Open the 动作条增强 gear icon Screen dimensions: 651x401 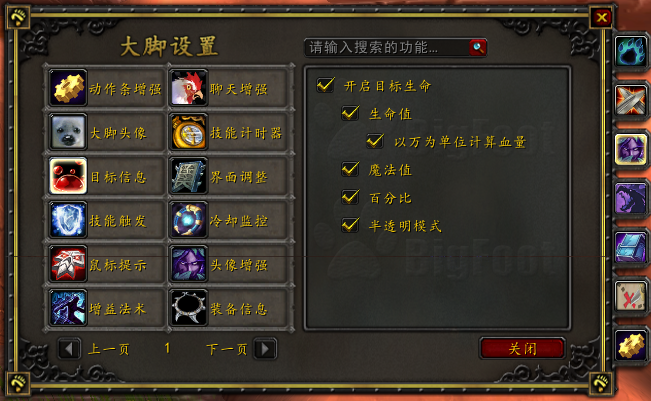click(68, 88)
